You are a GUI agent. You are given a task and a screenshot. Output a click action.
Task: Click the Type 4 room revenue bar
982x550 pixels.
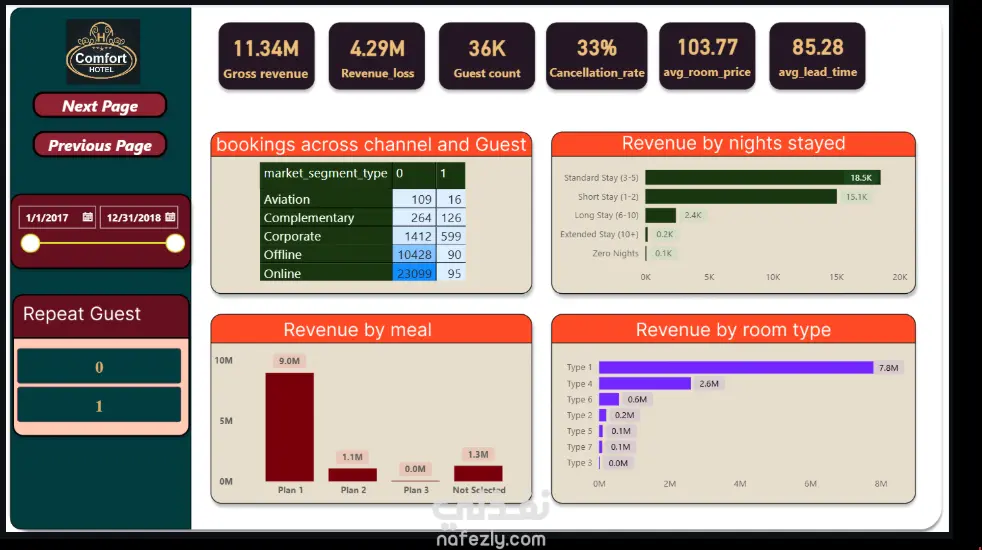pos(645,383)
